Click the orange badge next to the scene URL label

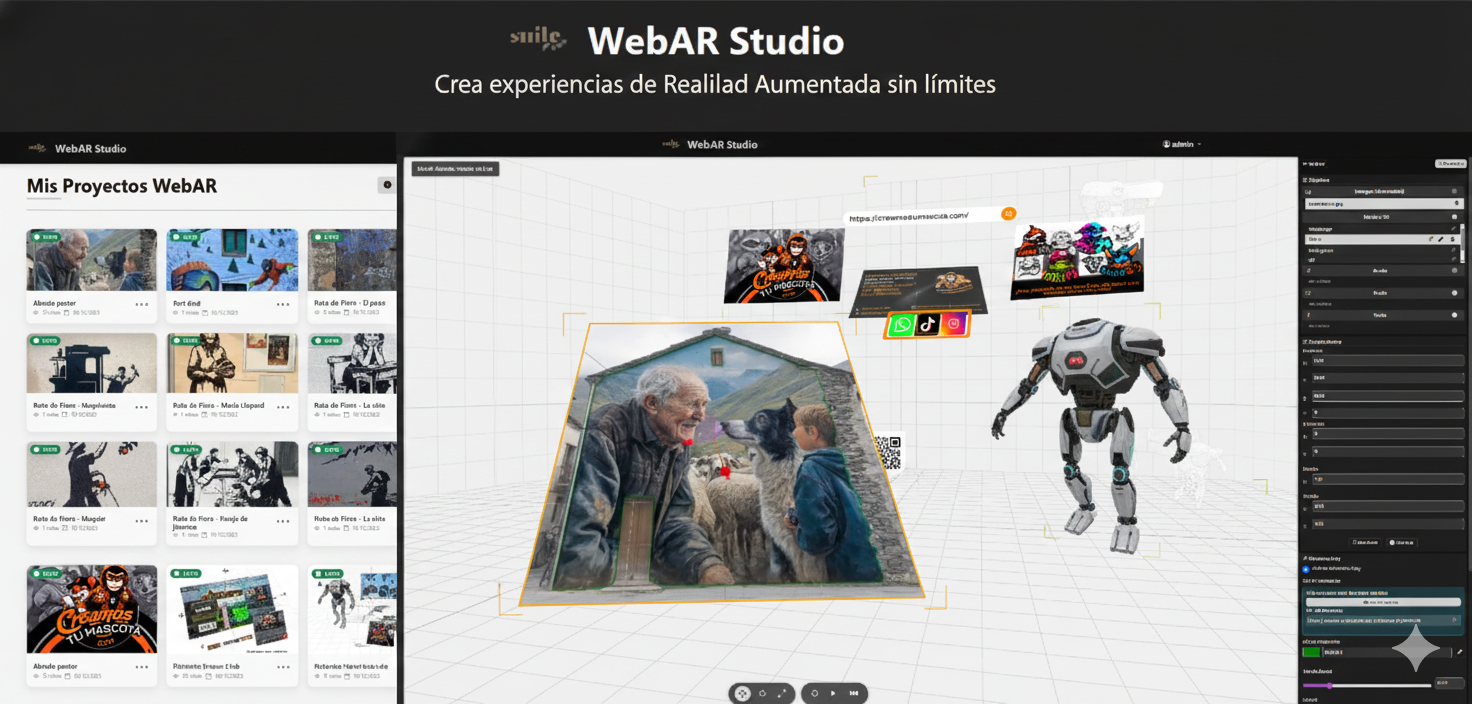(1009, 213)
